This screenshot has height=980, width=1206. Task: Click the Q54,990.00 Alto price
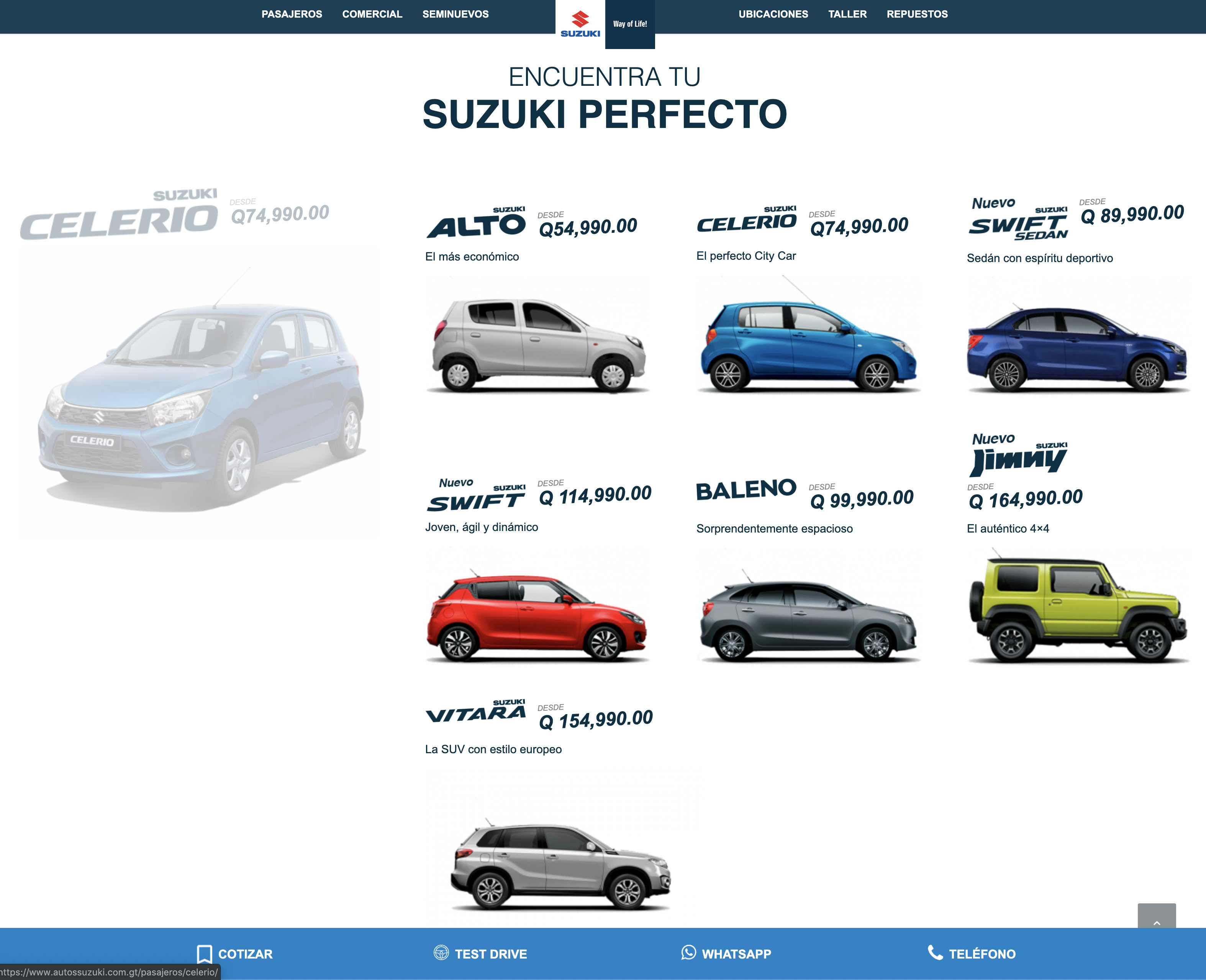pos(588,228)
